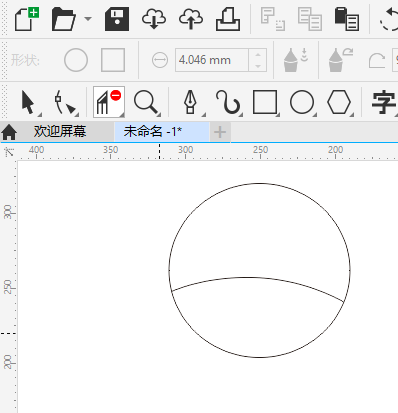Select the Polygon tool

tap(339, 102)
